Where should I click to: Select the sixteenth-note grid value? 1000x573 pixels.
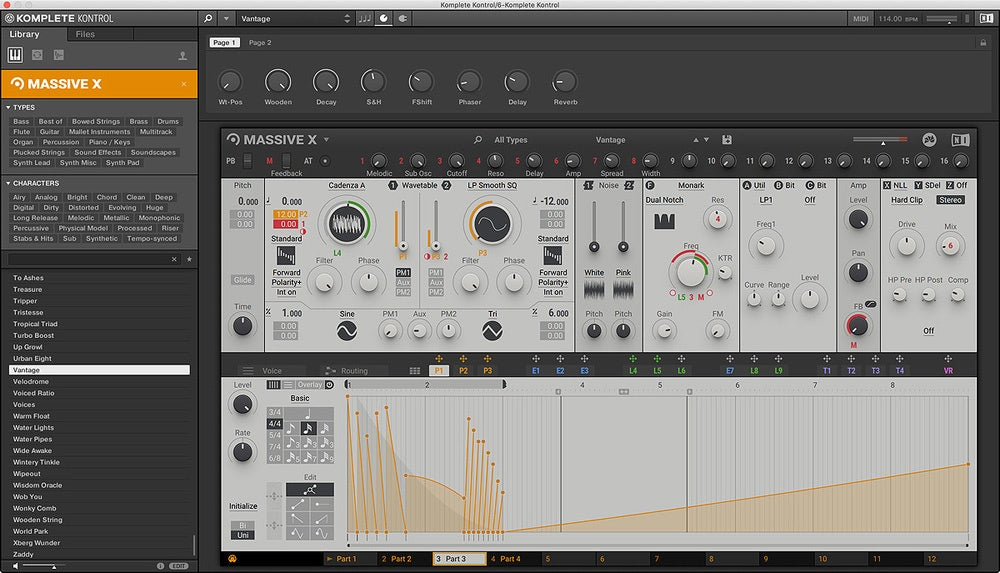click(309, 428)
